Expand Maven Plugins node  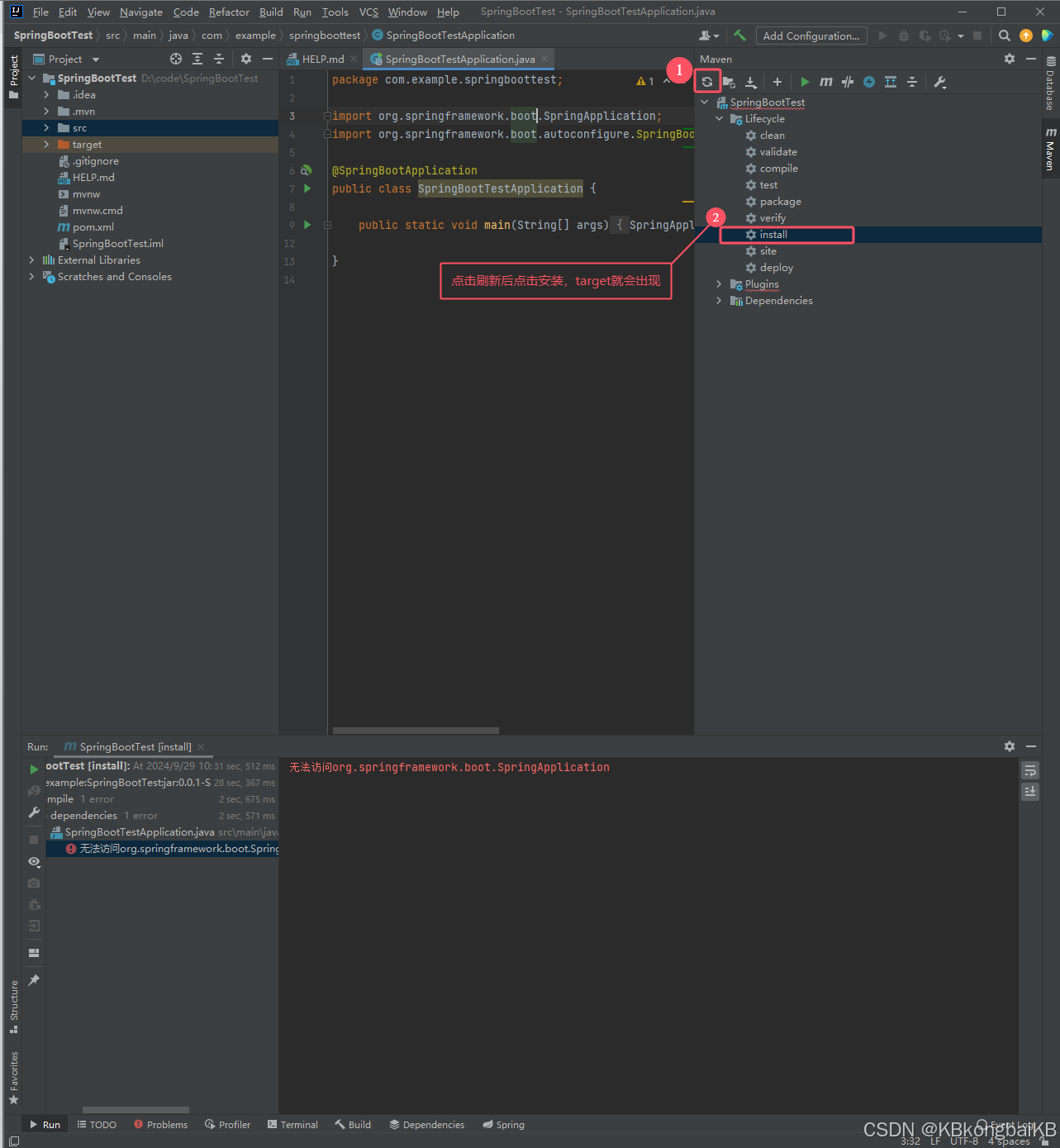pos(719,284)
